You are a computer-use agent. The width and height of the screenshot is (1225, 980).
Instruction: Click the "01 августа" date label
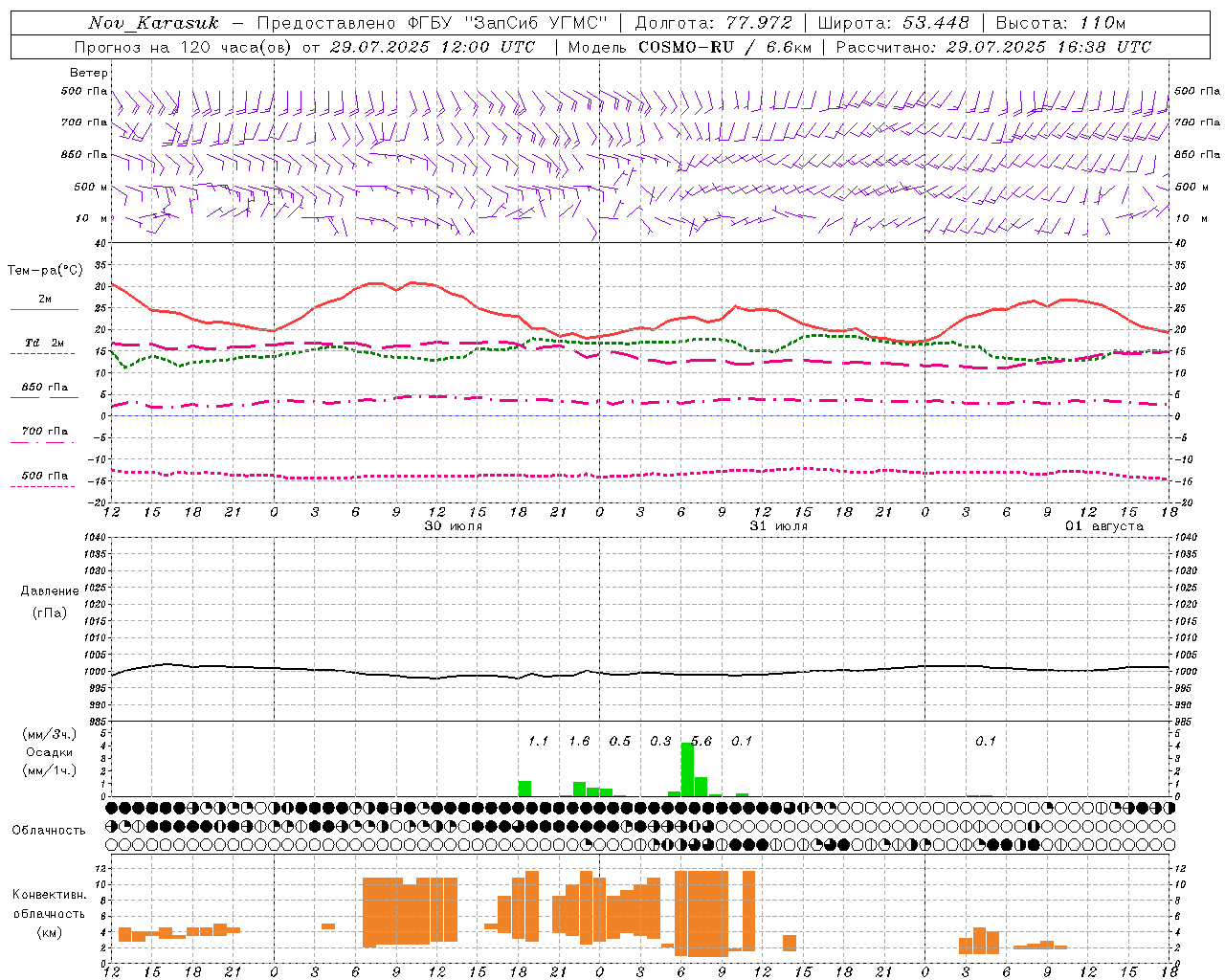click(1104, 526)
